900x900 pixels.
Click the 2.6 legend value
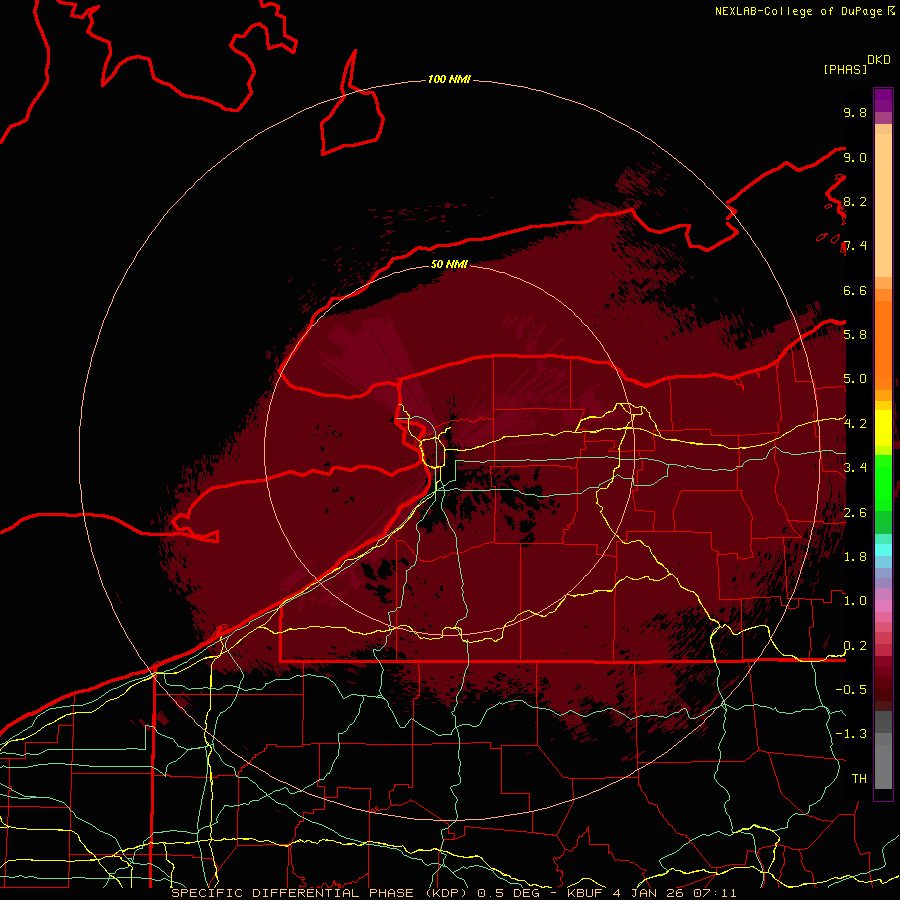click(x=855, y=513)
